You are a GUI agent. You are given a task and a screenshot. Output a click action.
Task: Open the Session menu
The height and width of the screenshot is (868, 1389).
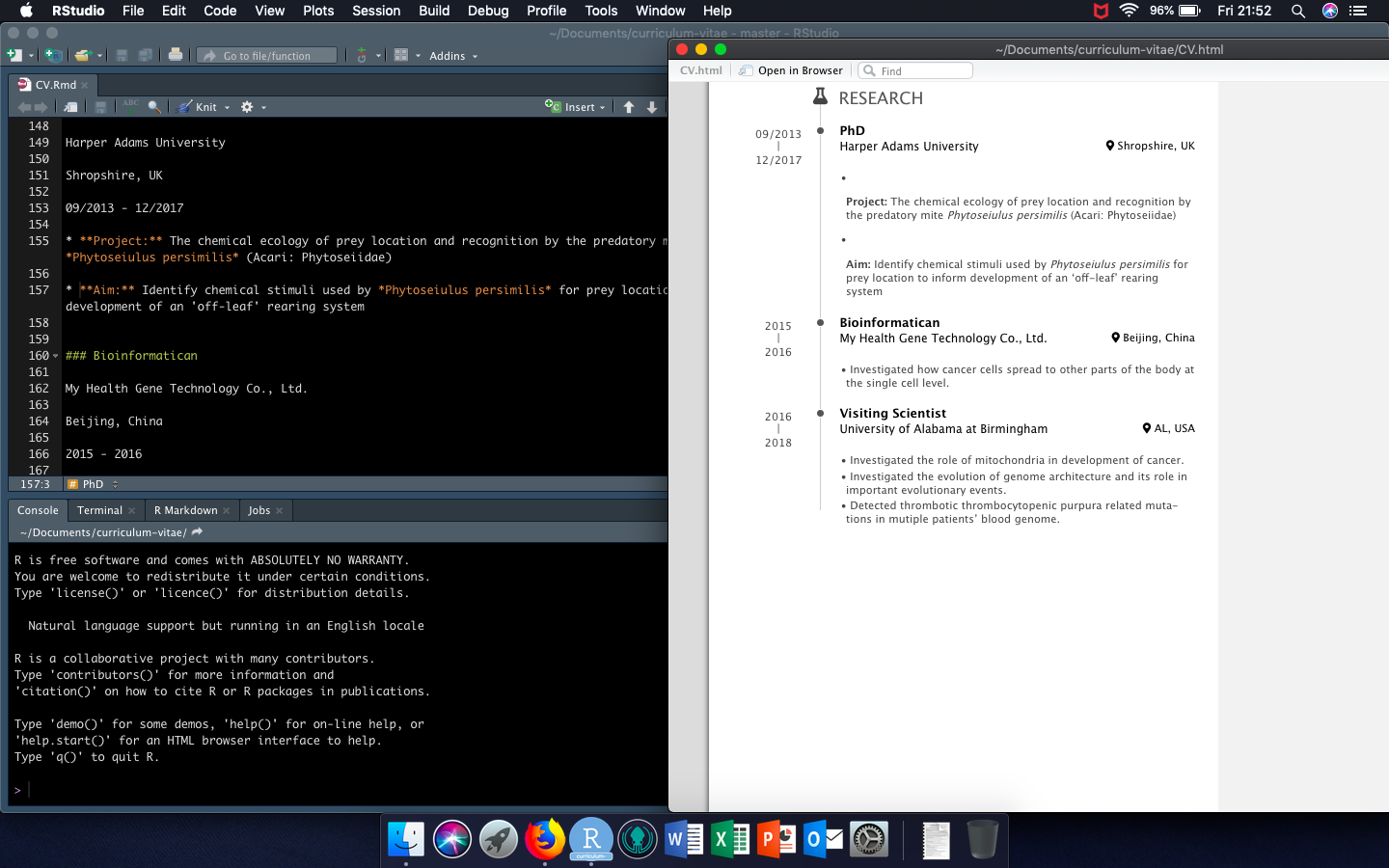[x=376, y=11]
